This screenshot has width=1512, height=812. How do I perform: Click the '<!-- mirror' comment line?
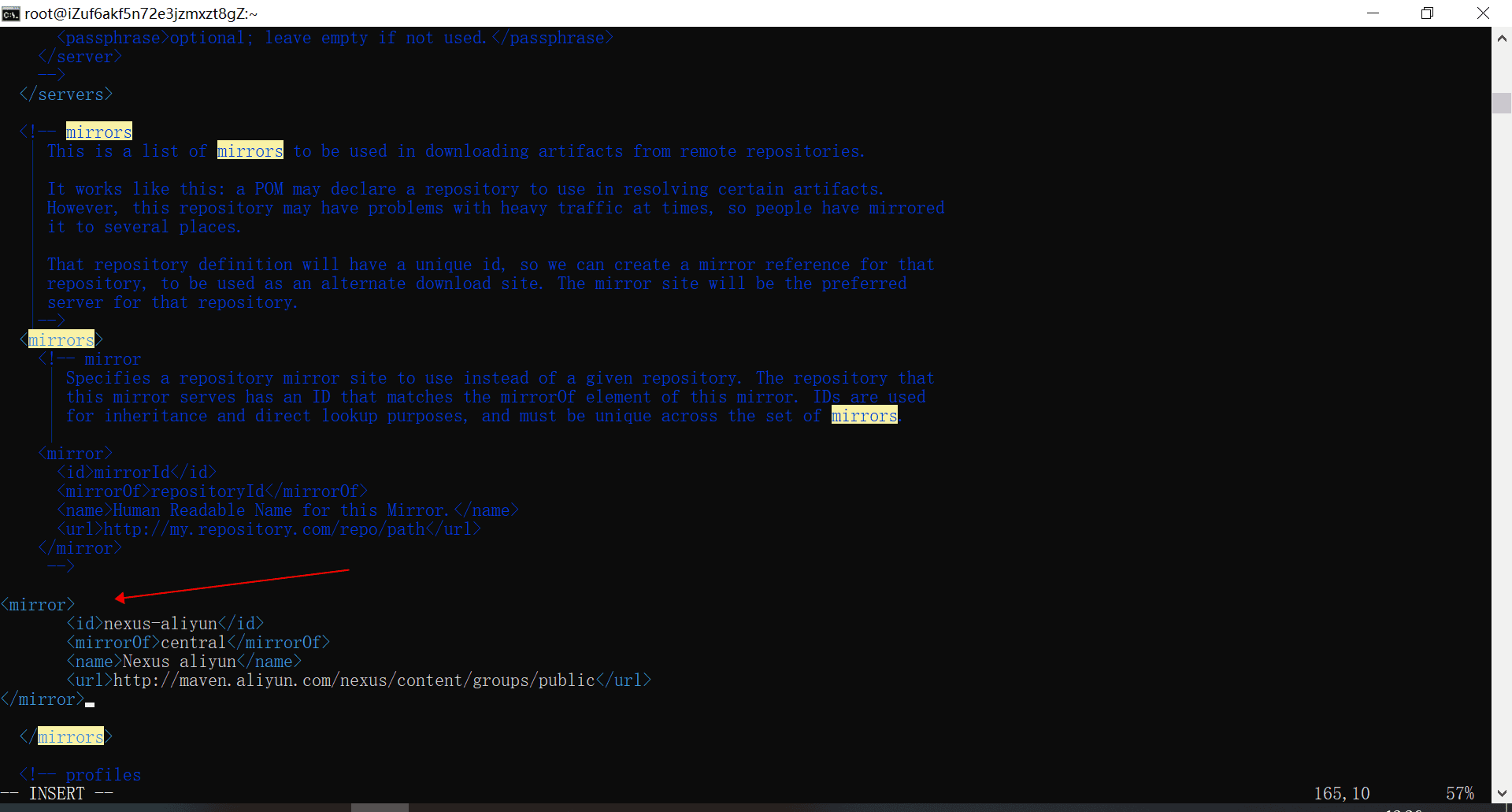(x=90, y=359)
